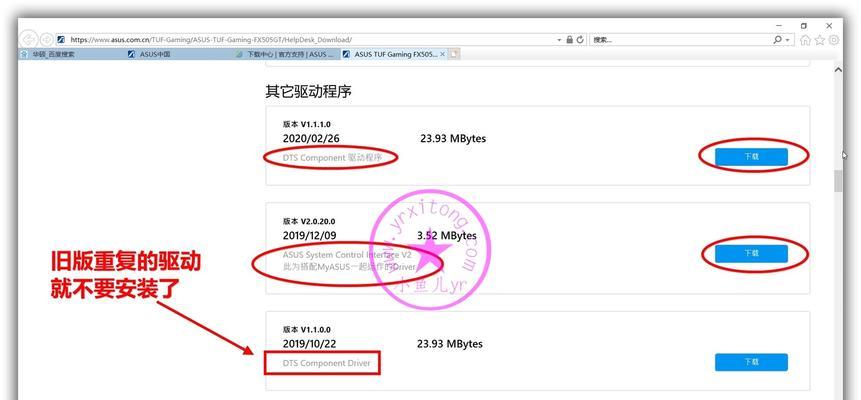Screen dimensions: 861x400
Task: Click the 23.93 MBytes size for V1.1.0.0
Action: click(450, 344)
